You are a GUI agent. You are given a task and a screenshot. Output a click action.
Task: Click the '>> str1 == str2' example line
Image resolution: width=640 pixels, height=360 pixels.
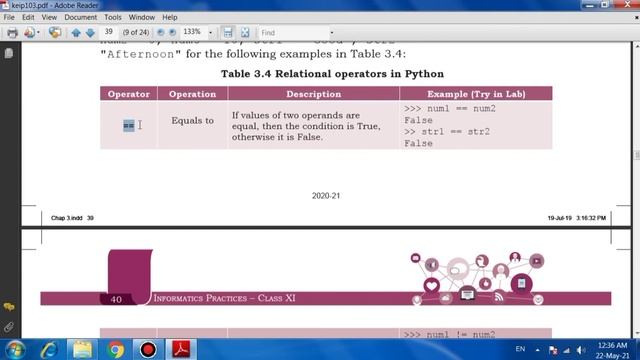point(447,132)
